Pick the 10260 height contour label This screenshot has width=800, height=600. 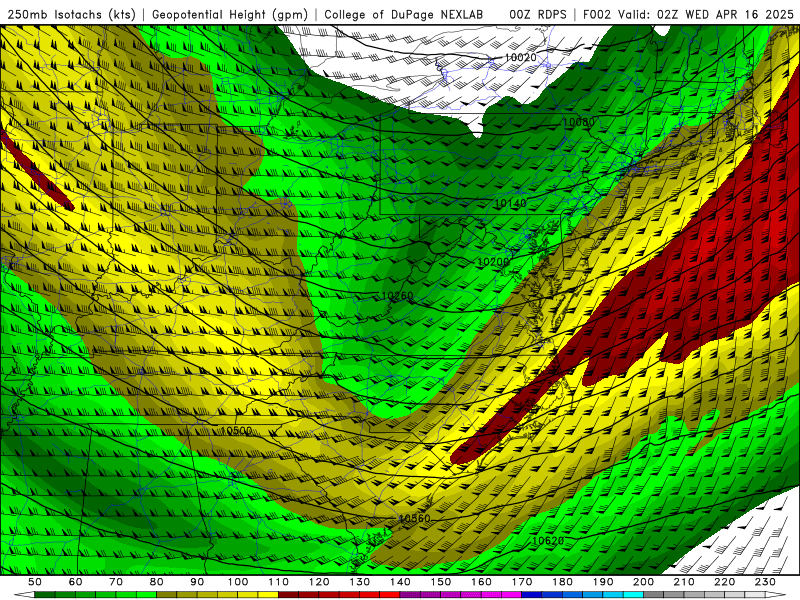click(x=397, y=296)
